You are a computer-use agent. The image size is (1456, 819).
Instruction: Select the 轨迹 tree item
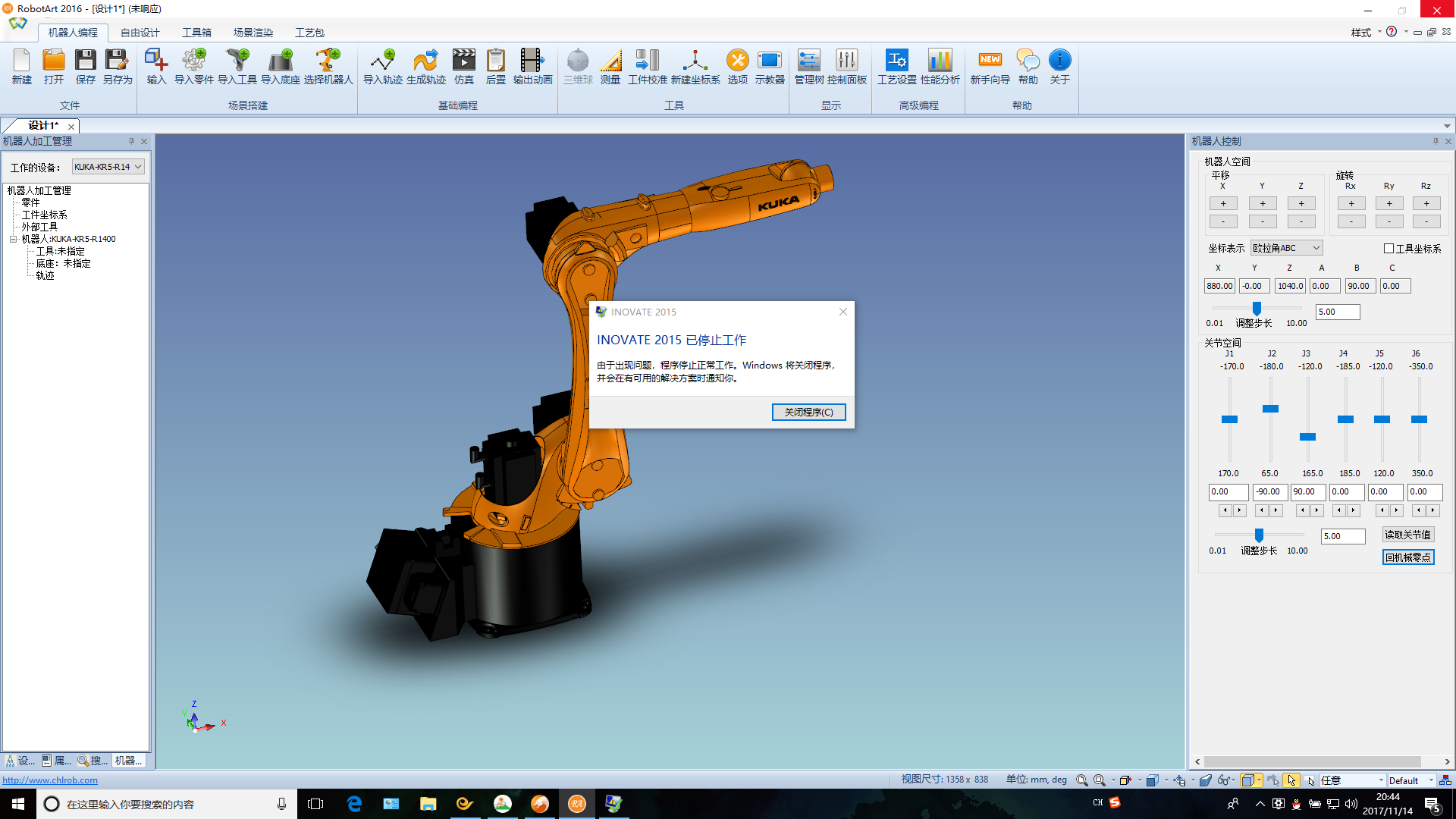click(x=45, y=275)
